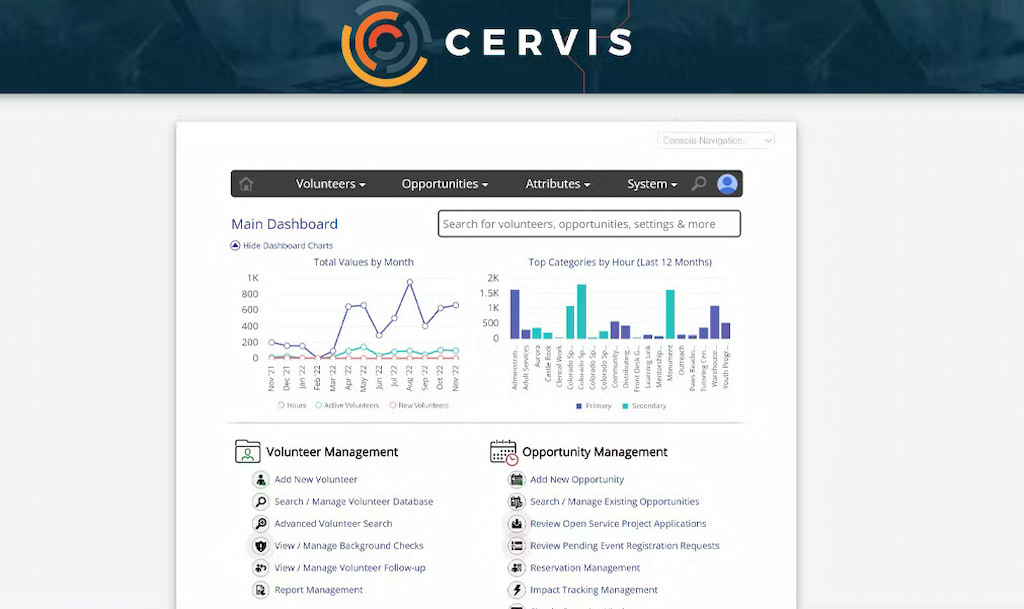Click the Hide Dashboard Charts link text

click(x=288, y=246)
